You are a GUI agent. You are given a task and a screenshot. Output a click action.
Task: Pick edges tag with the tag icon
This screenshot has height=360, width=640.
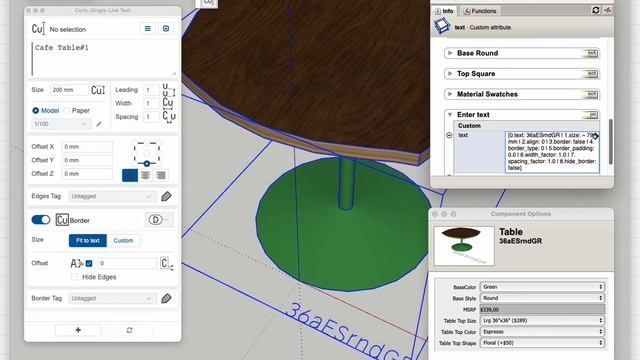coord(166,196)
